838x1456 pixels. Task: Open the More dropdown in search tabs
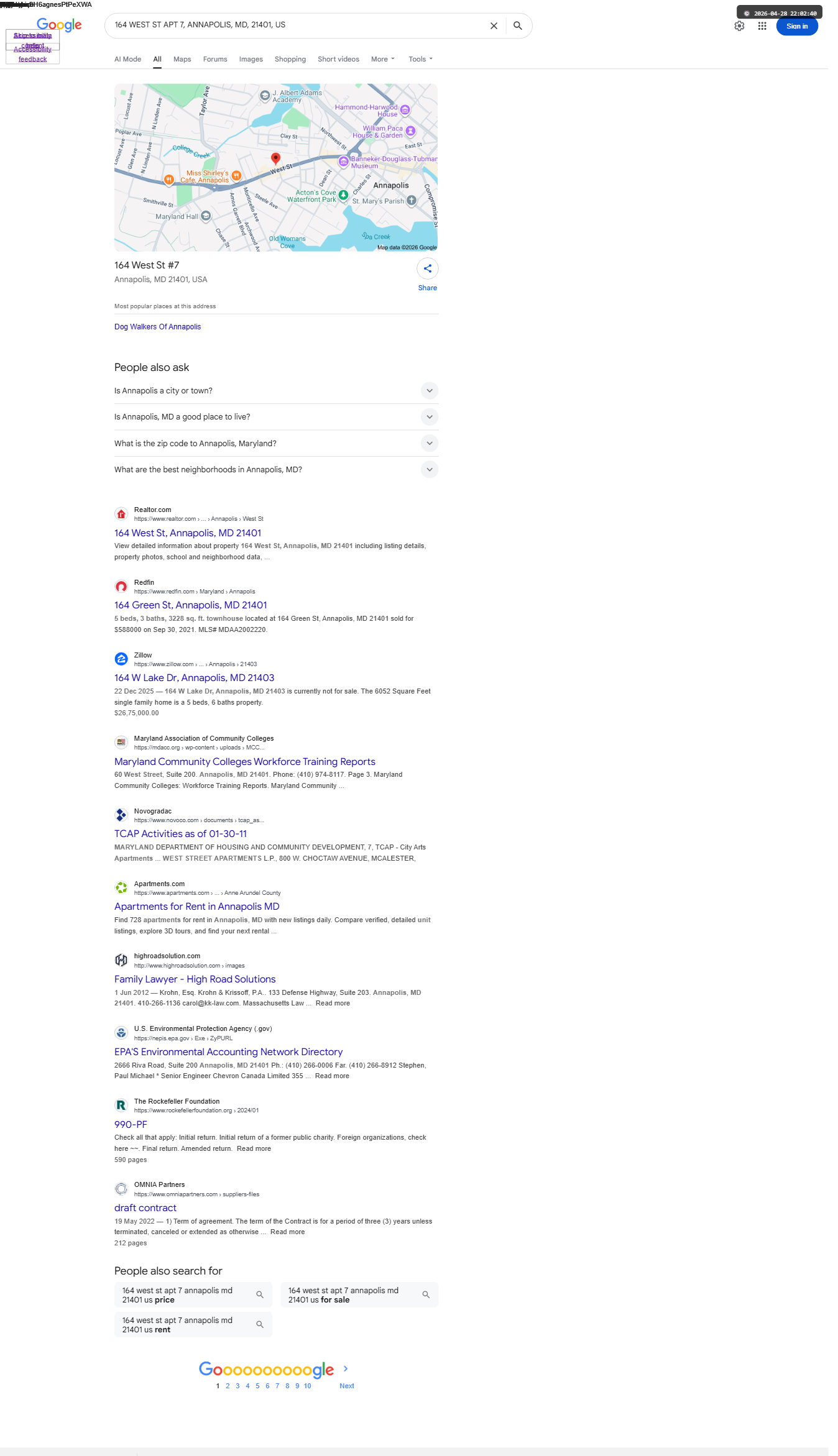pos(383,60)
